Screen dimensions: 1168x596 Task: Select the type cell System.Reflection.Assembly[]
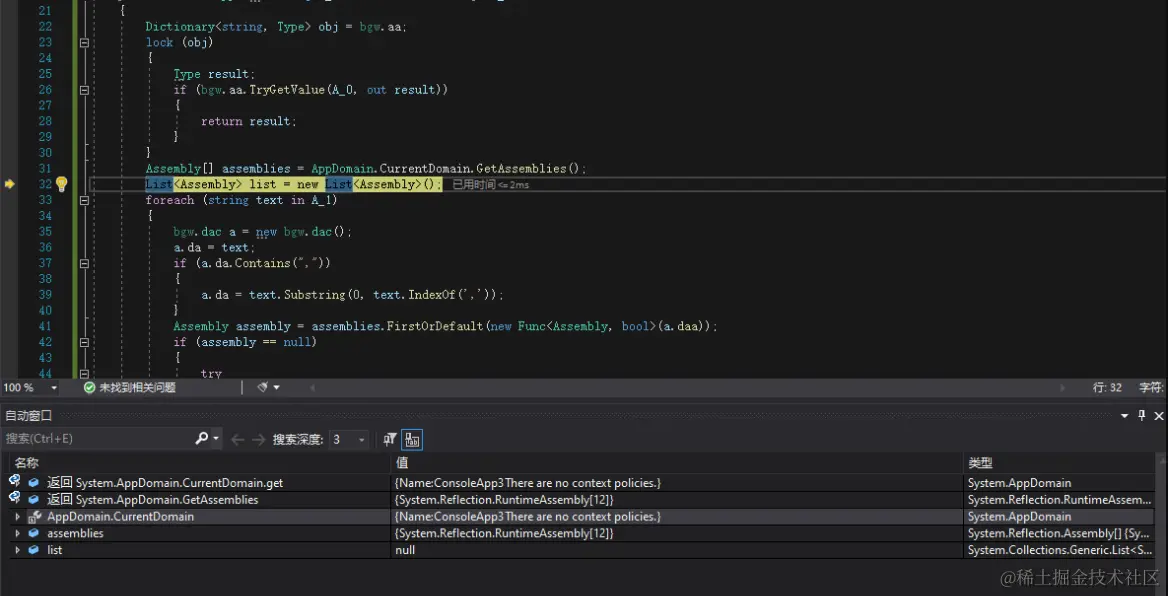1060,533
